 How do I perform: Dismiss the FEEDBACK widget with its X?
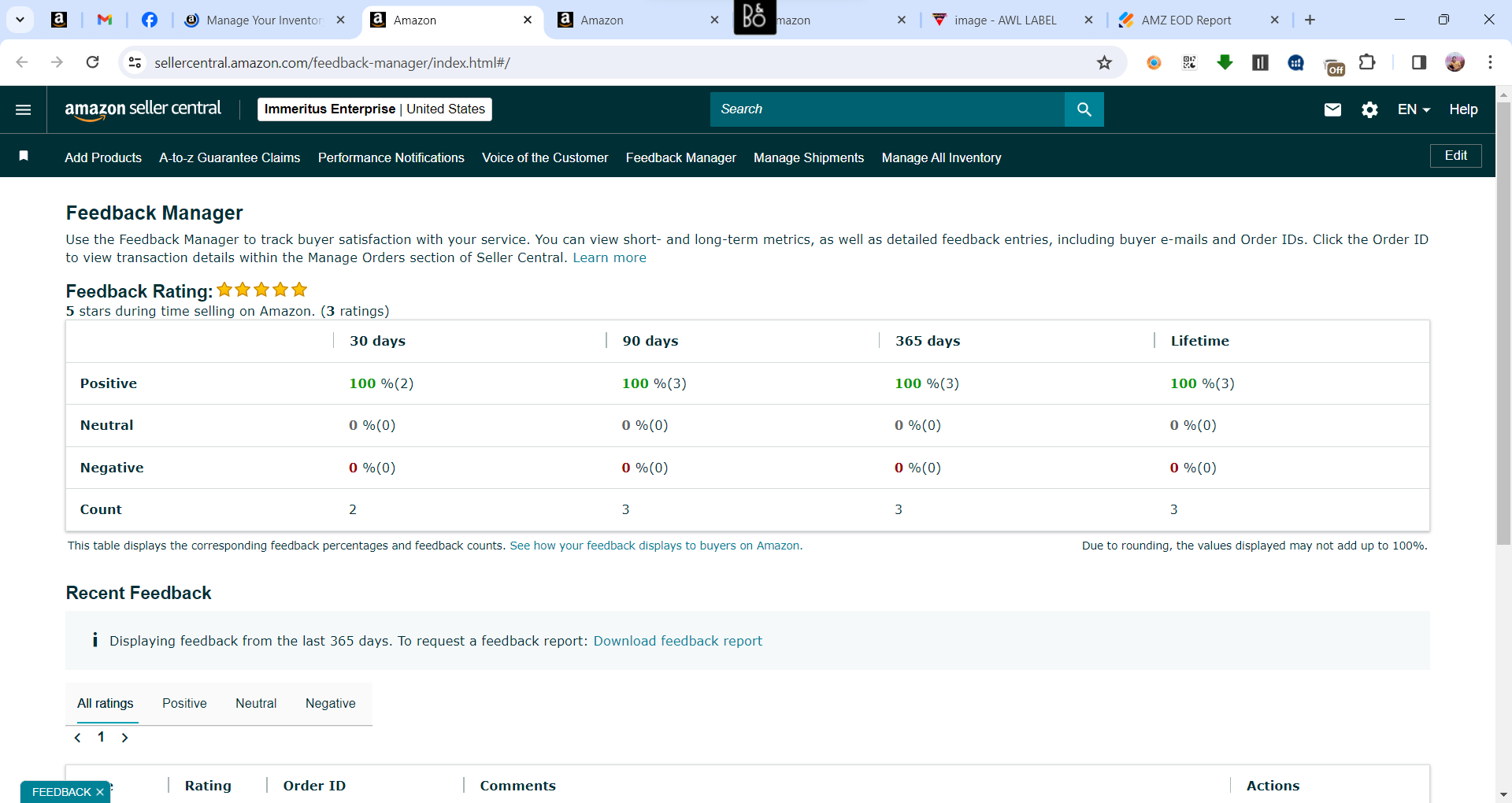coord(100,792)
